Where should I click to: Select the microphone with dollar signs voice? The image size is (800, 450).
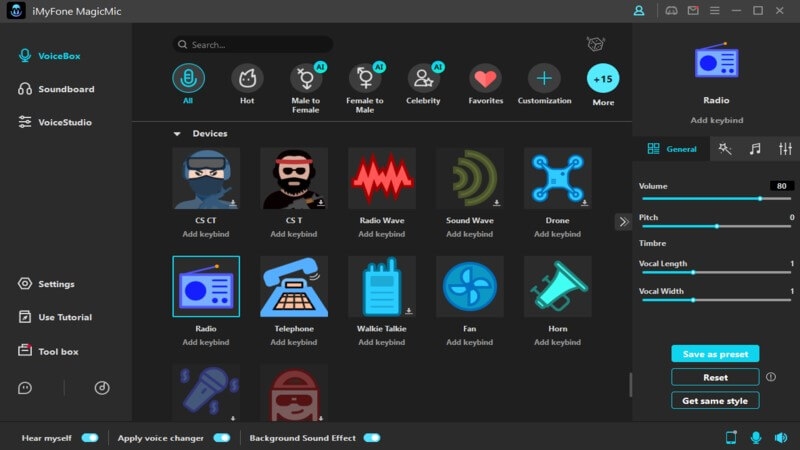[206, 392]
